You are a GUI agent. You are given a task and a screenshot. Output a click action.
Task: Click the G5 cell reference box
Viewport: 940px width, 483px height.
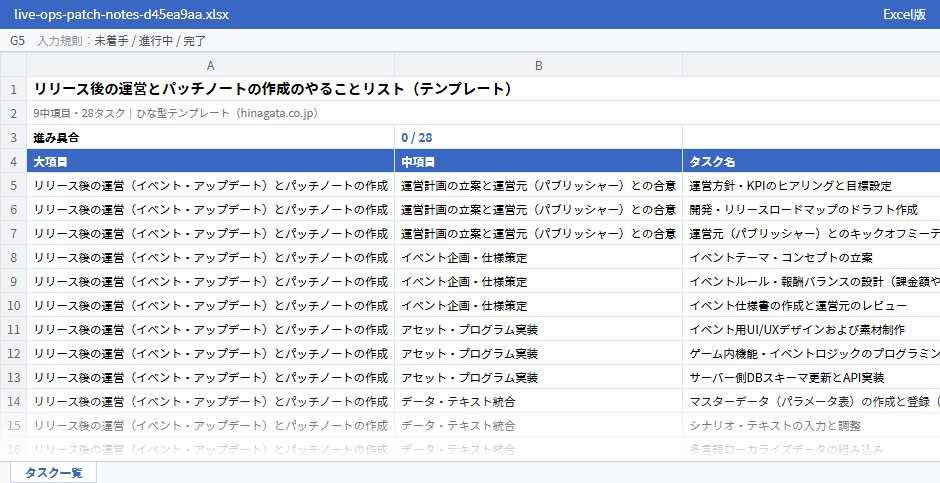17,41
